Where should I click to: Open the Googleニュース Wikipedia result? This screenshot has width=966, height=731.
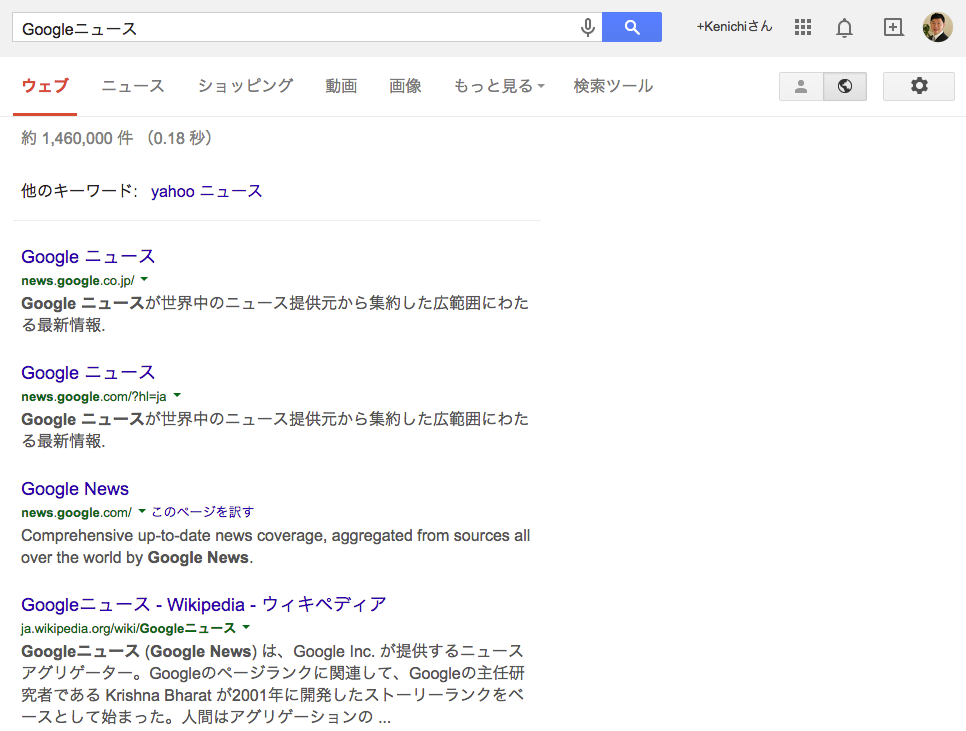click(204, 605)
